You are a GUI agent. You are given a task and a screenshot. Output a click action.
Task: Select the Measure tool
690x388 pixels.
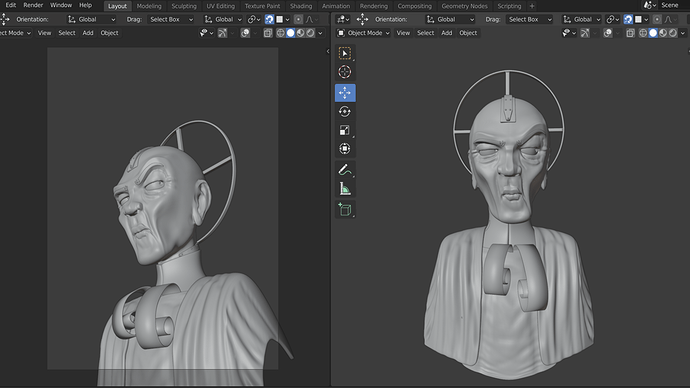(345, 189)
